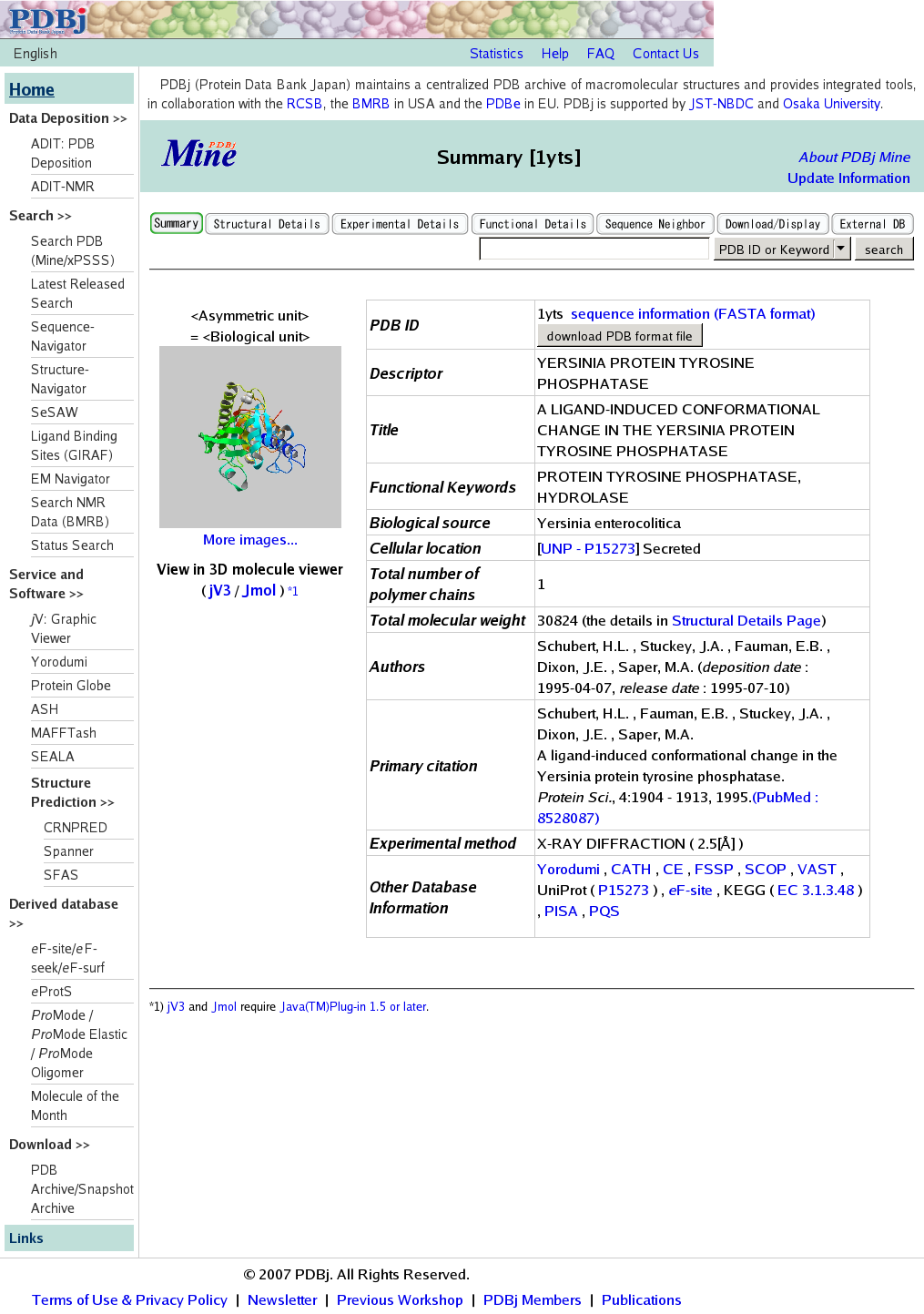Image resolution: width=924 pixels, height=1314 pixels.
Task: Open Java(TM)Plug-in 1.5 or later link
Action: [353, 1007]
